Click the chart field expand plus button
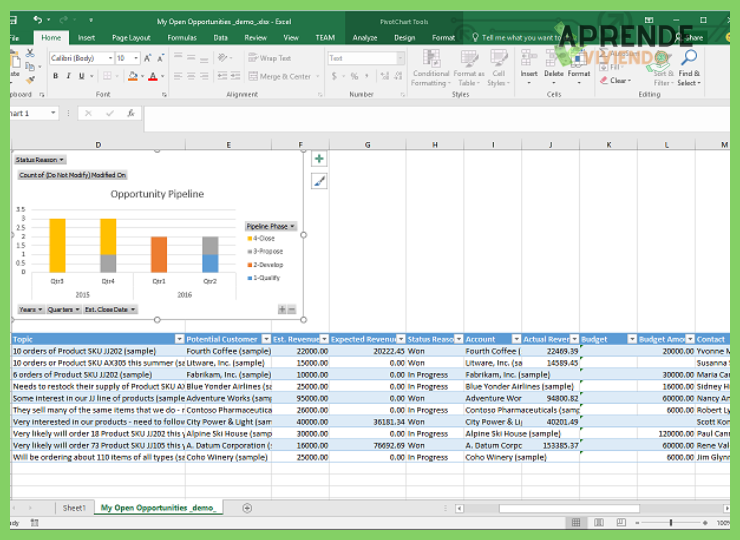This screenshot has width=740, height=540. [x=282, y=310]
